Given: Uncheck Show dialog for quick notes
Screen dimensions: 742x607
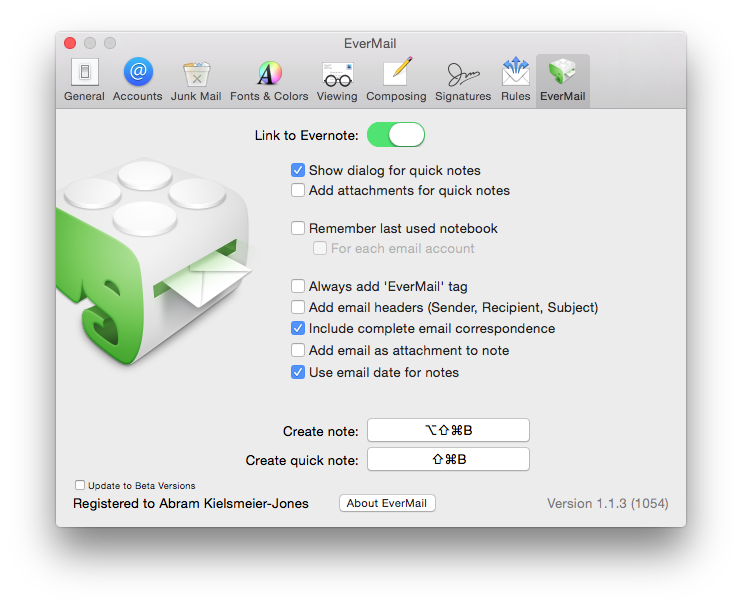Looking at the screenshot, I should (x=298, y=171).
